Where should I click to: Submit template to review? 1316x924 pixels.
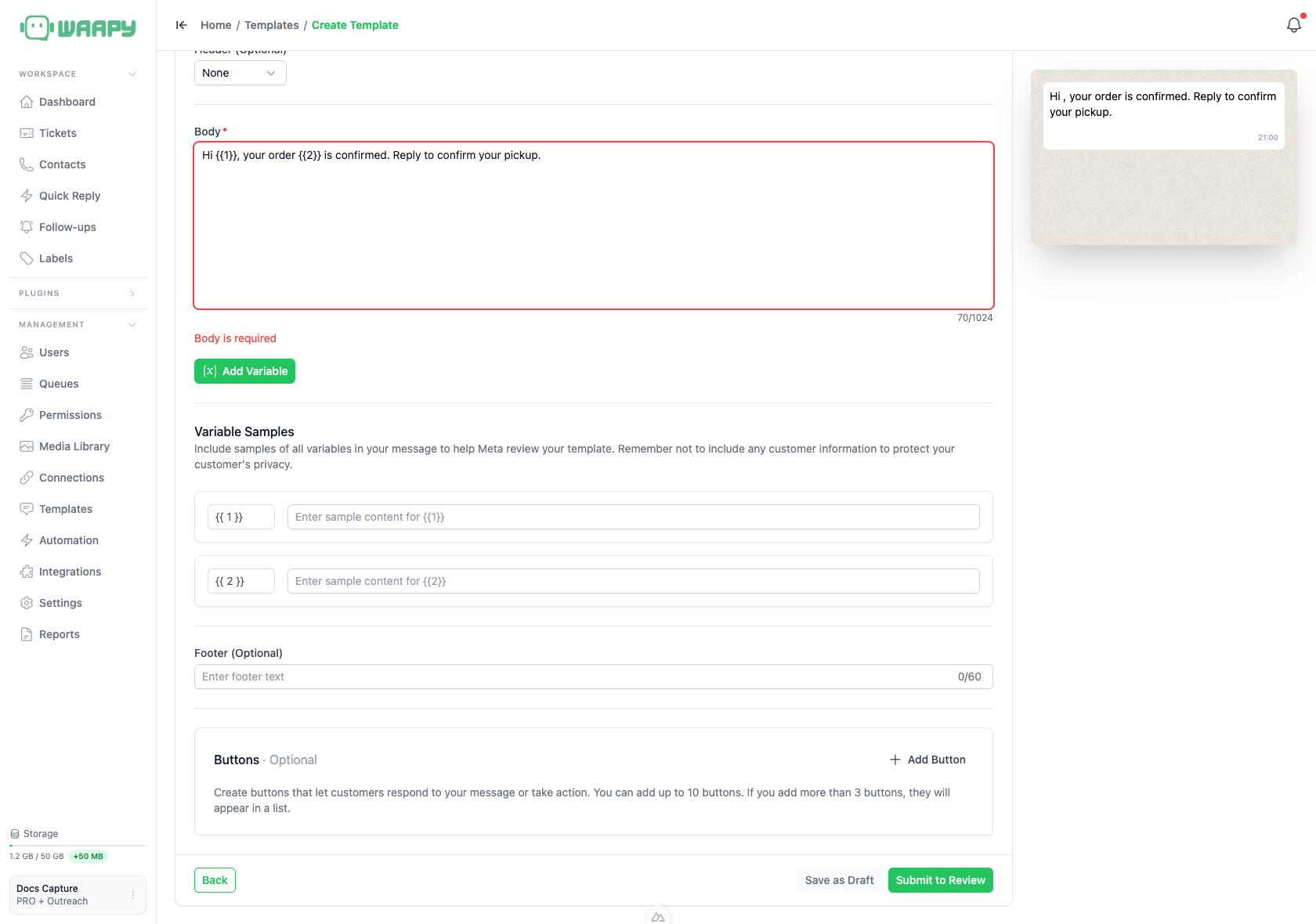(x=940, y=880)
